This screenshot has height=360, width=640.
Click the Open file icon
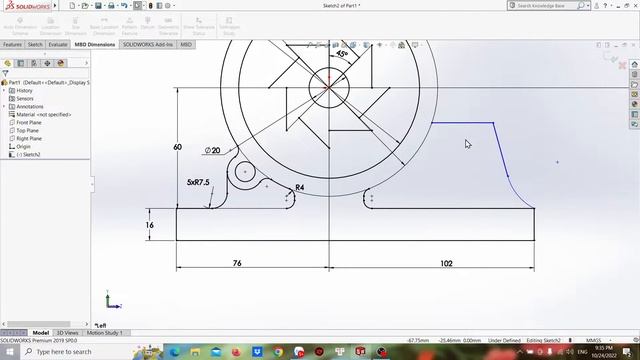tap(84, 6)
